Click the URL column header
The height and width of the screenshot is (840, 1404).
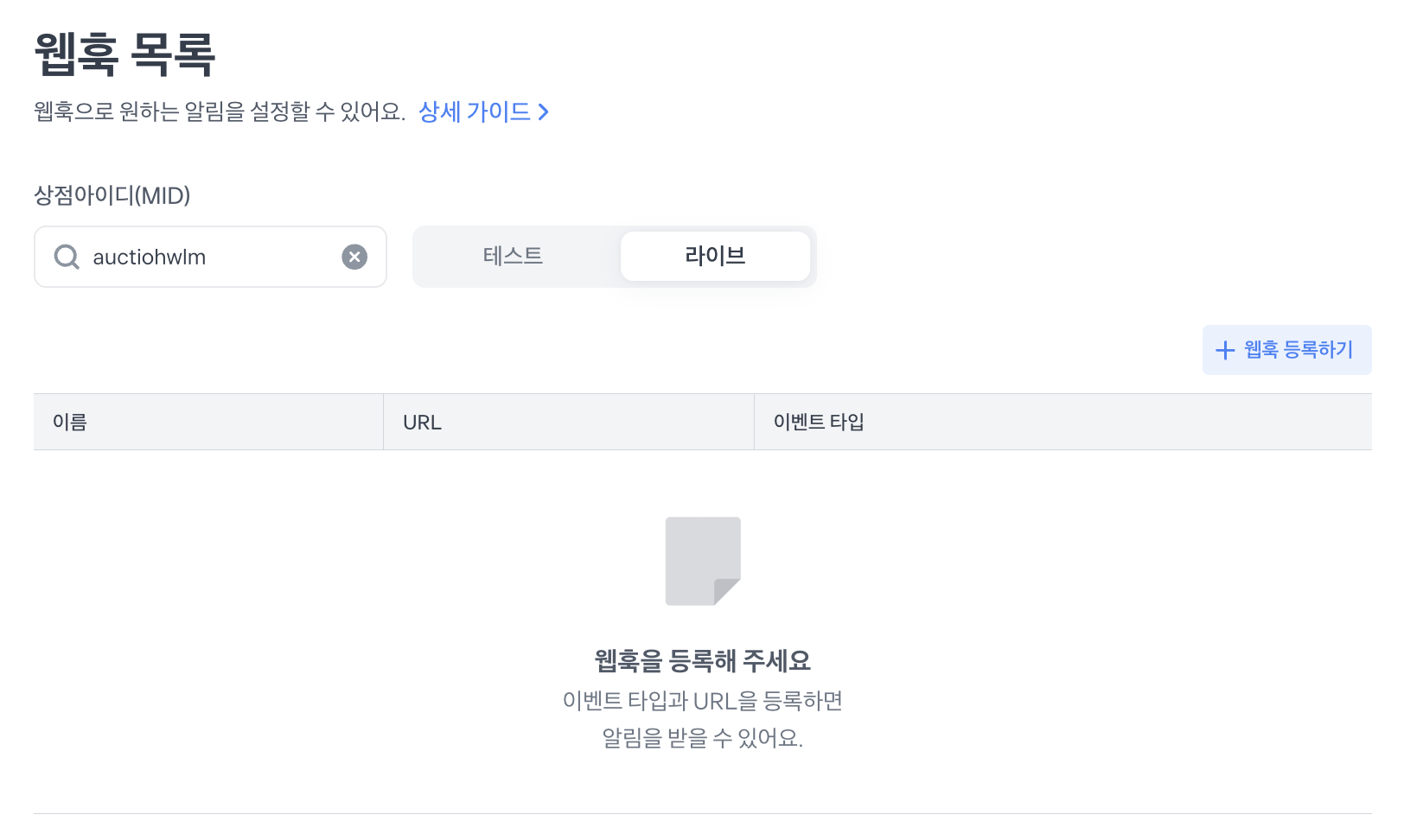(x=422, y=423)
